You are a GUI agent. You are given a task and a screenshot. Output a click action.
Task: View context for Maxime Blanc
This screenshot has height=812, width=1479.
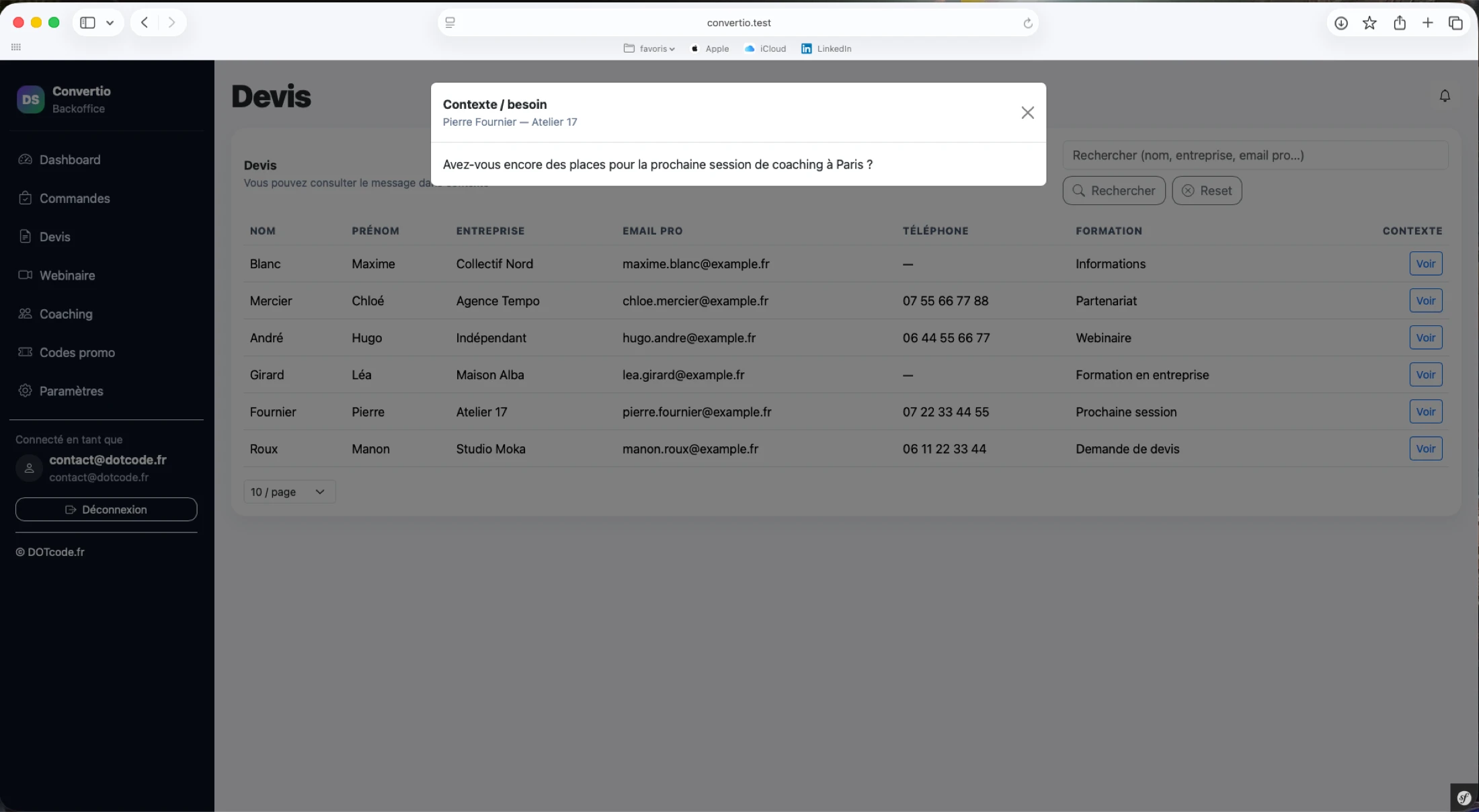(x=1425, y=263)
